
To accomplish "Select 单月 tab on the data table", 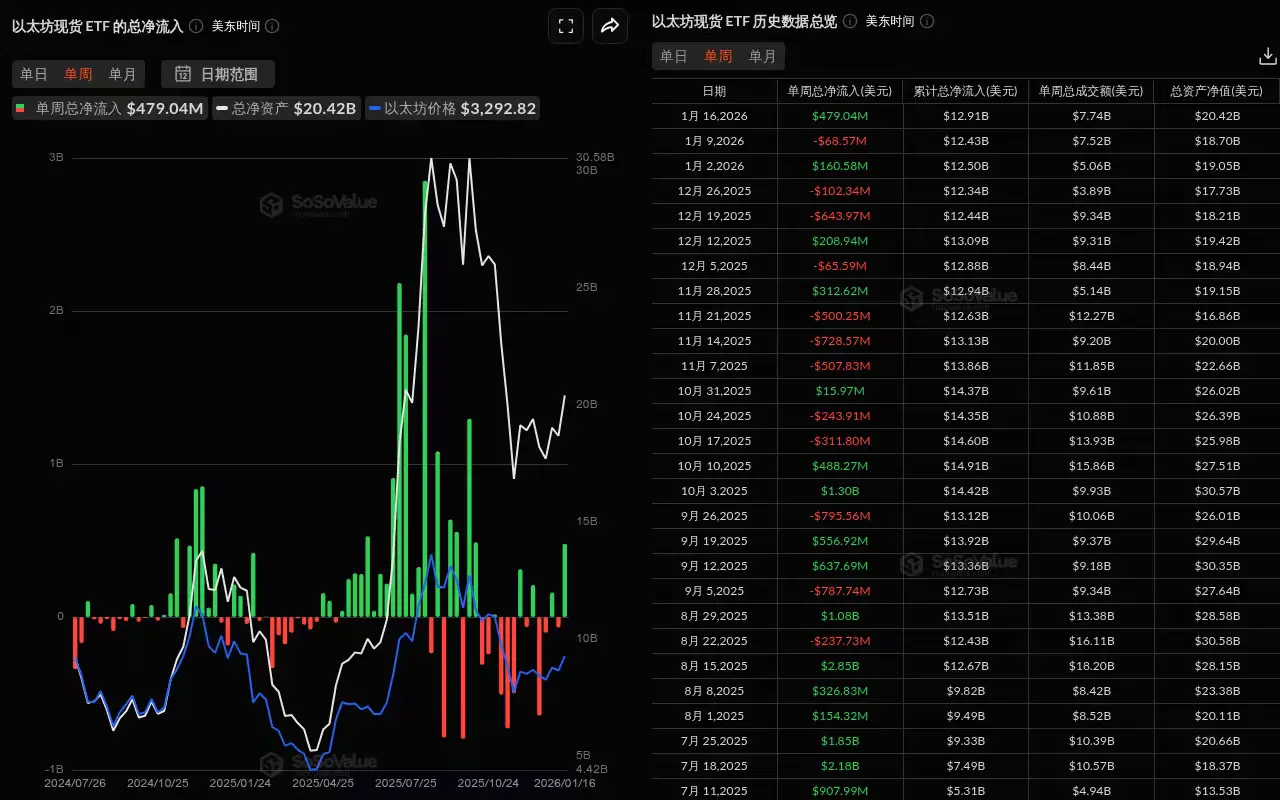I will [x=763, y=57].
